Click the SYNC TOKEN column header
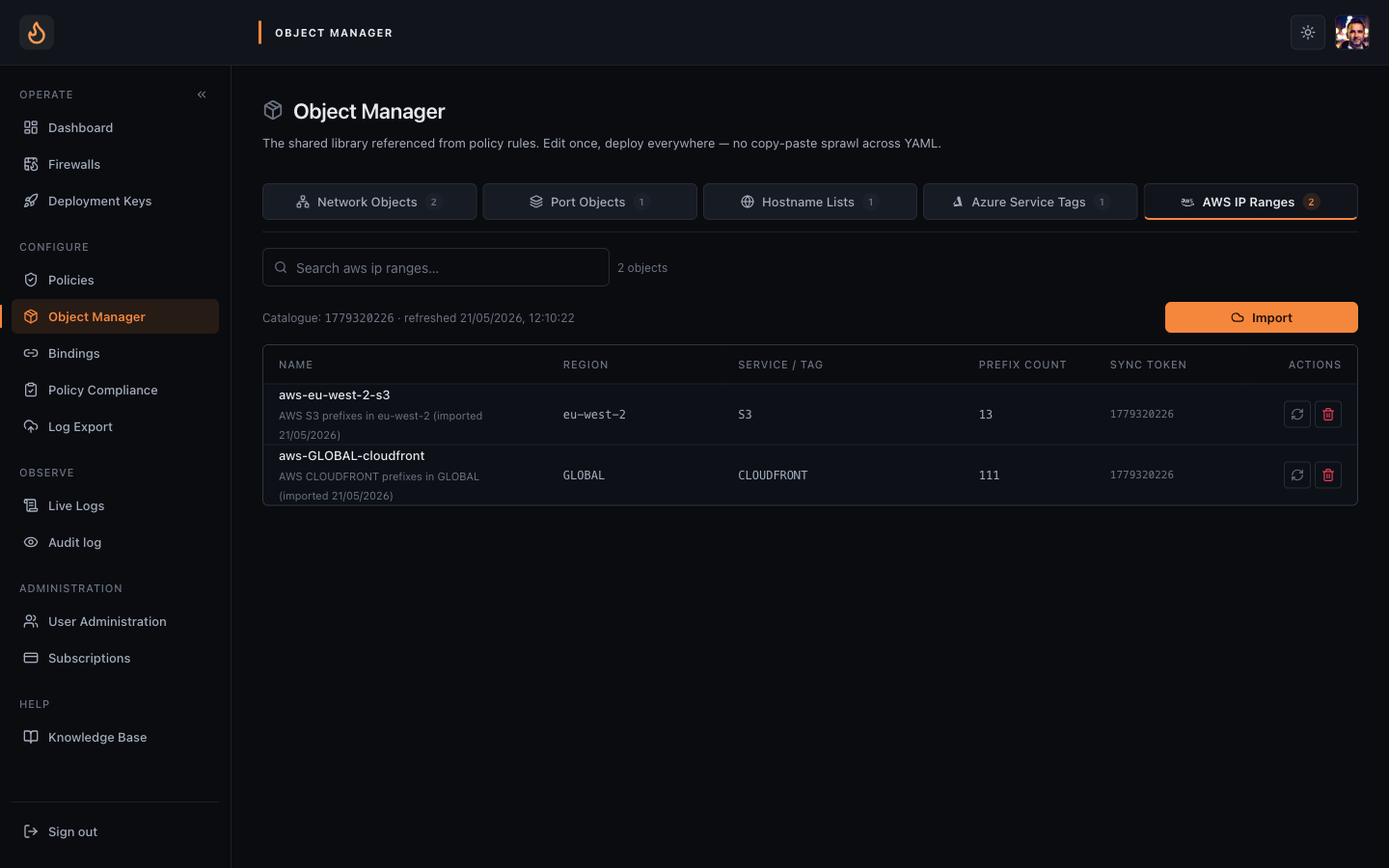Image resolution: width=1389 pixels, height=868 pixels. pos(1148,365)
